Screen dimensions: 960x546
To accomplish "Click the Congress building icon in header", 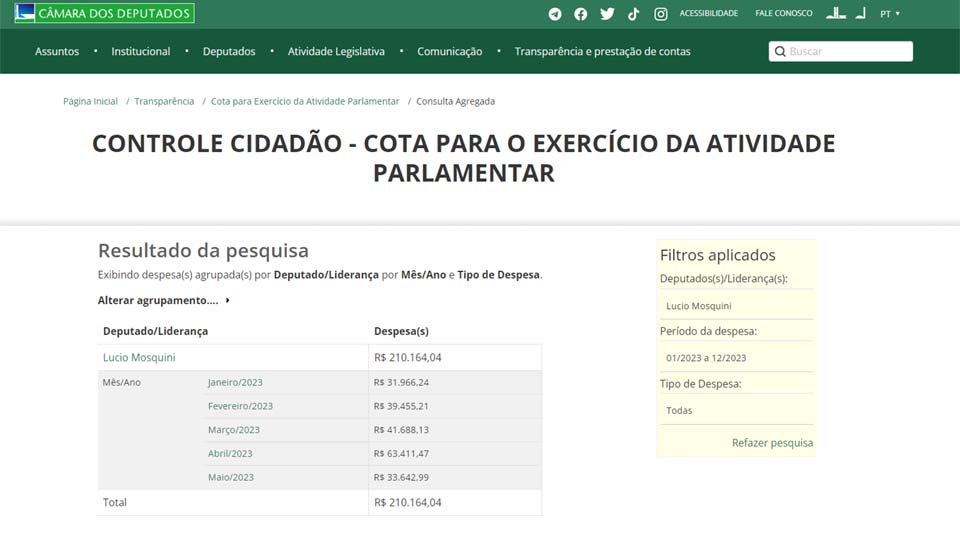I will [835, 13].
